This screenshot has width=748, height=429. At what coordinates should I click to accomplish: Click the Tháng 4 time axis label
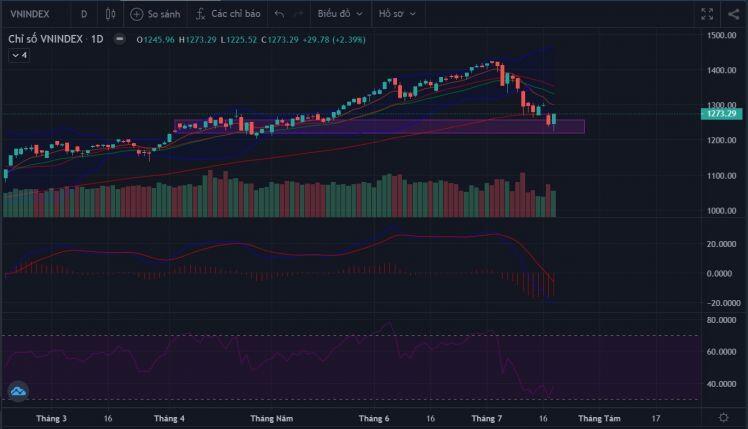(169, 419)
